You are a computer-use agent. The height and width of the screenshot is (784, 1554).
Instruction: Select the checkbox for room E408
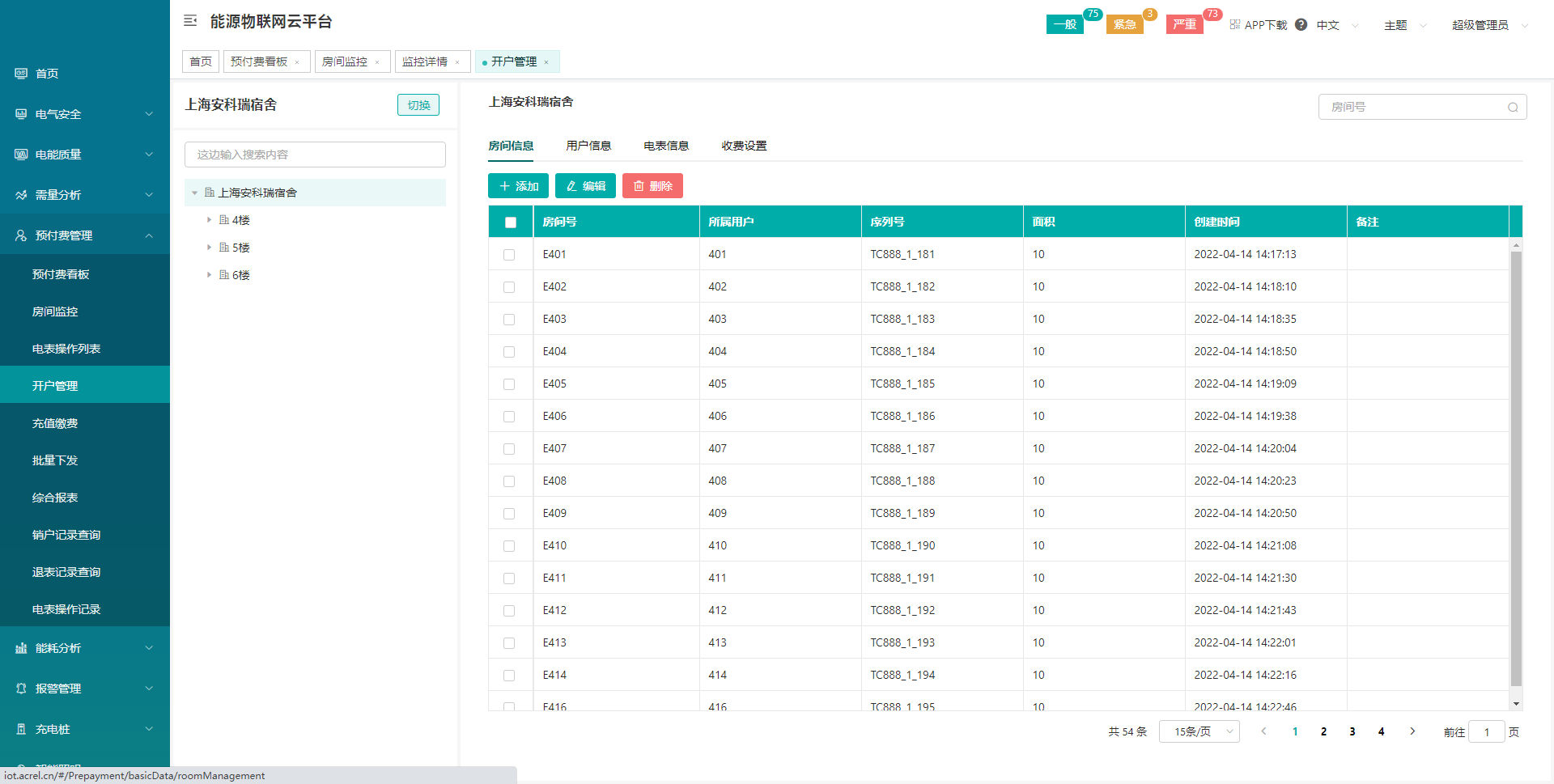pyautogui.click(x=509, y=481)
